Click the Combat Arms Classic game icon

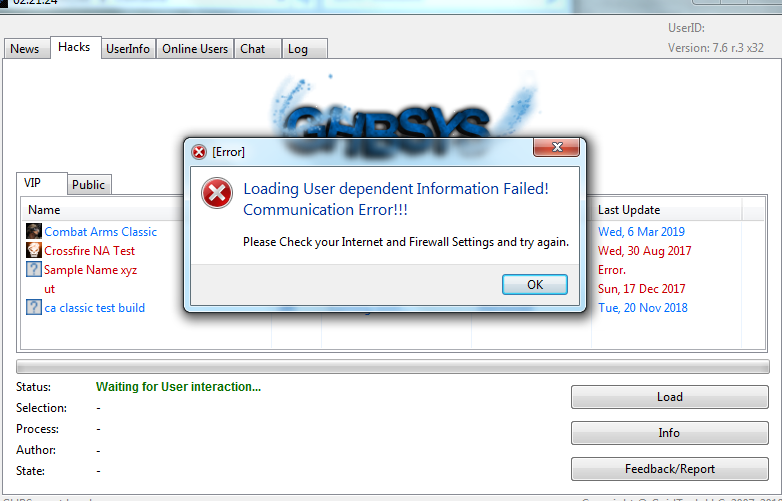point(34,231)
